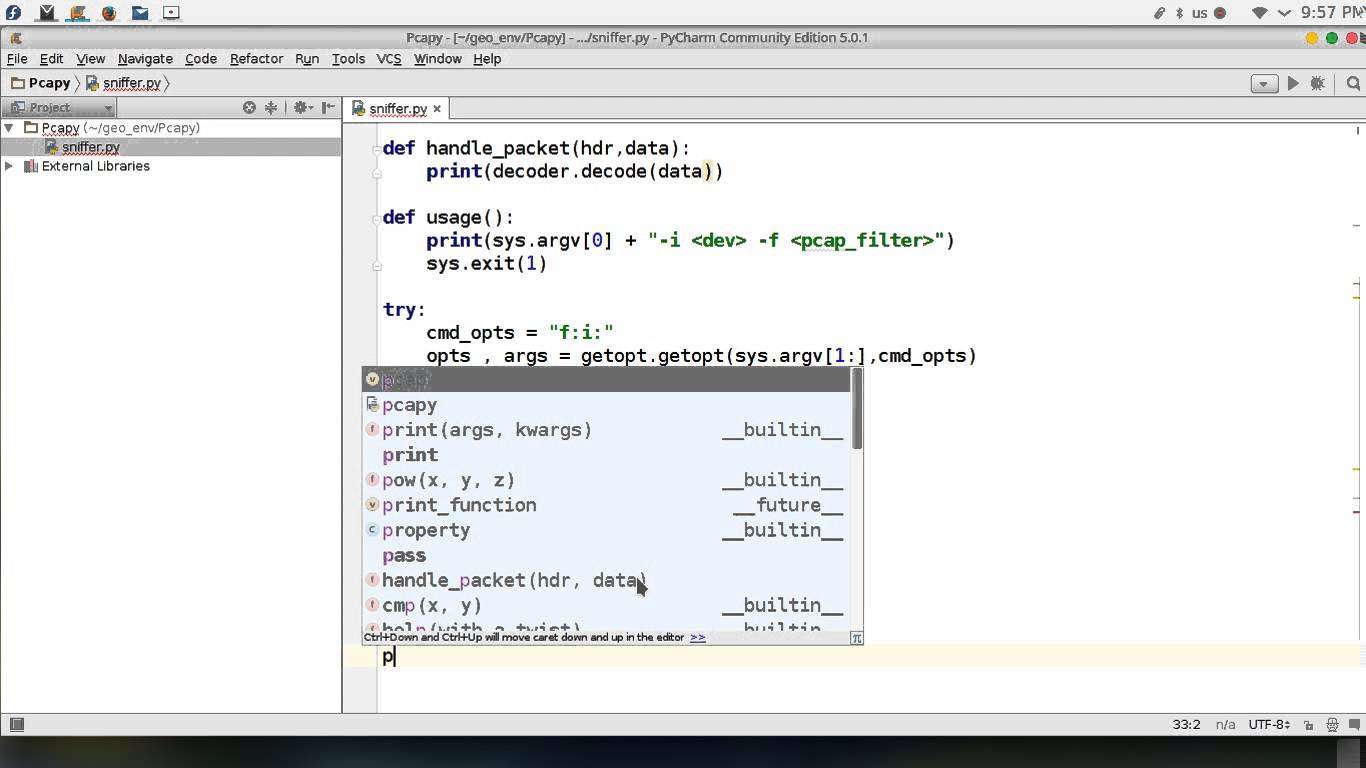Select print_function from the completion list

tap(459, 505)
